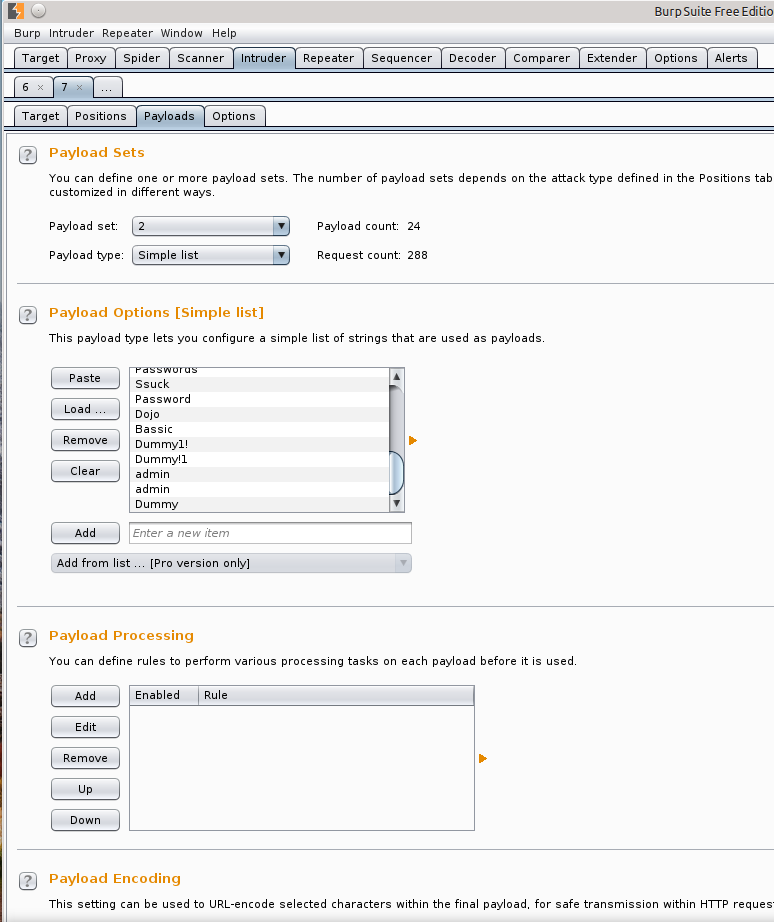
Task: Switch to the Alerts tab
Action: coord(731,58)
